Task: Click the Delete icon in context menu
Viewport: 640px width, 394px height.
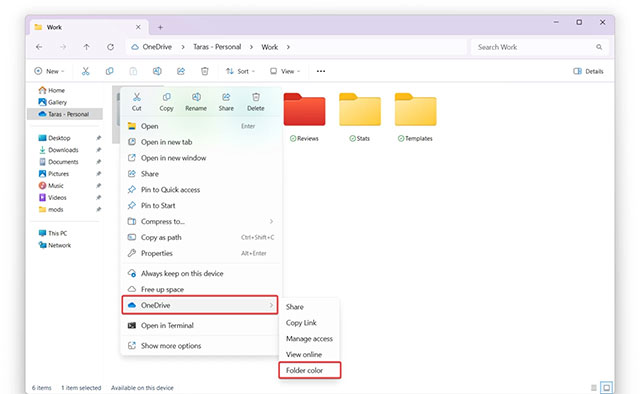Action: click(256, 97)
